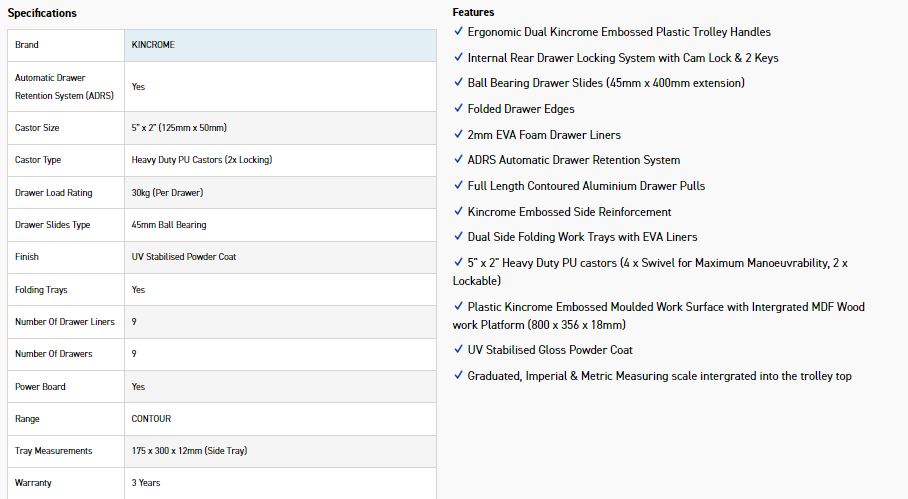Click the checkmark next to Ball Bearing Drawer Slides

coord(458,82)
